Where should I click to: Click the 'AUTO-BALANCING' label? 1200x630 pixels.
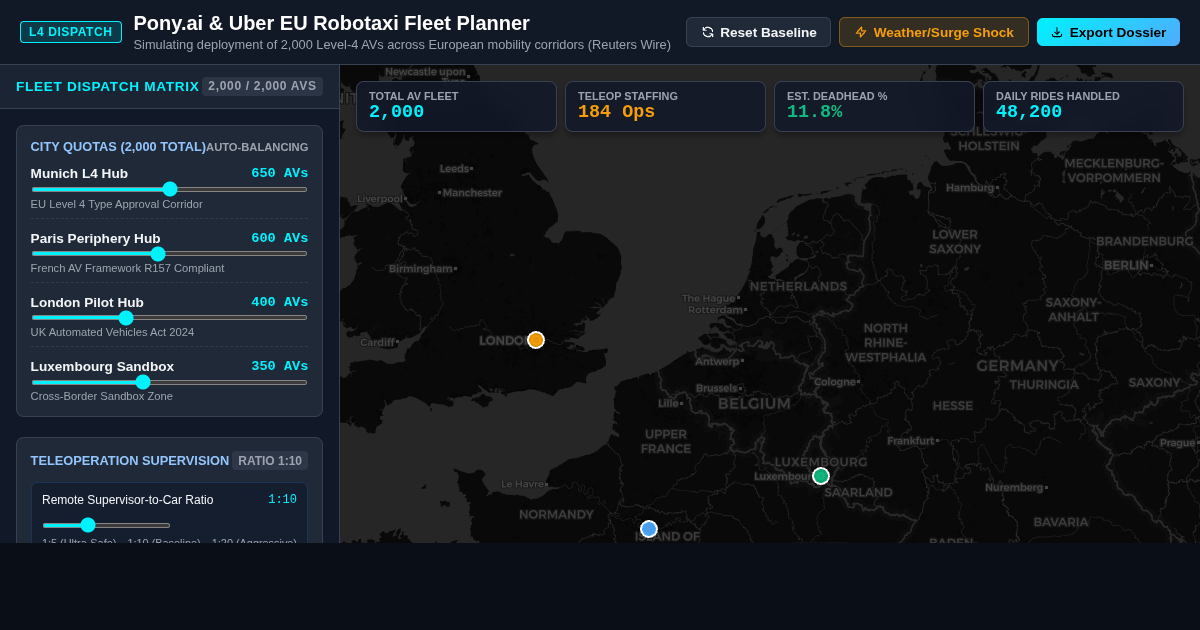[257, 147]
